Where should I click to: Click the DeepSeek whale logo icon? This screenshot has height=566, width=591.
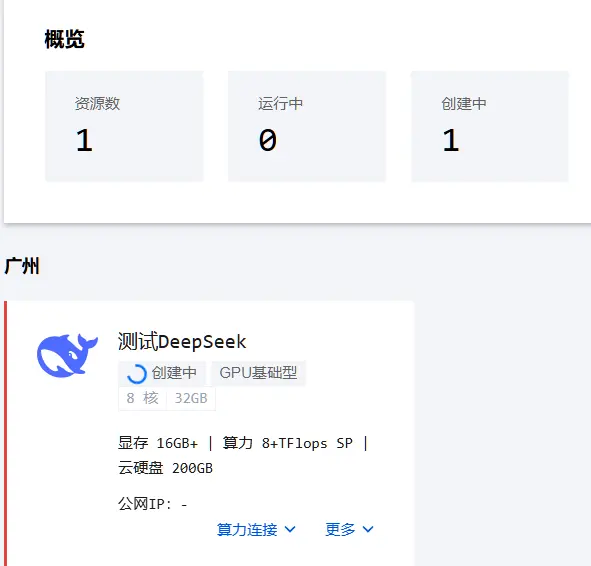click(67, 355)
